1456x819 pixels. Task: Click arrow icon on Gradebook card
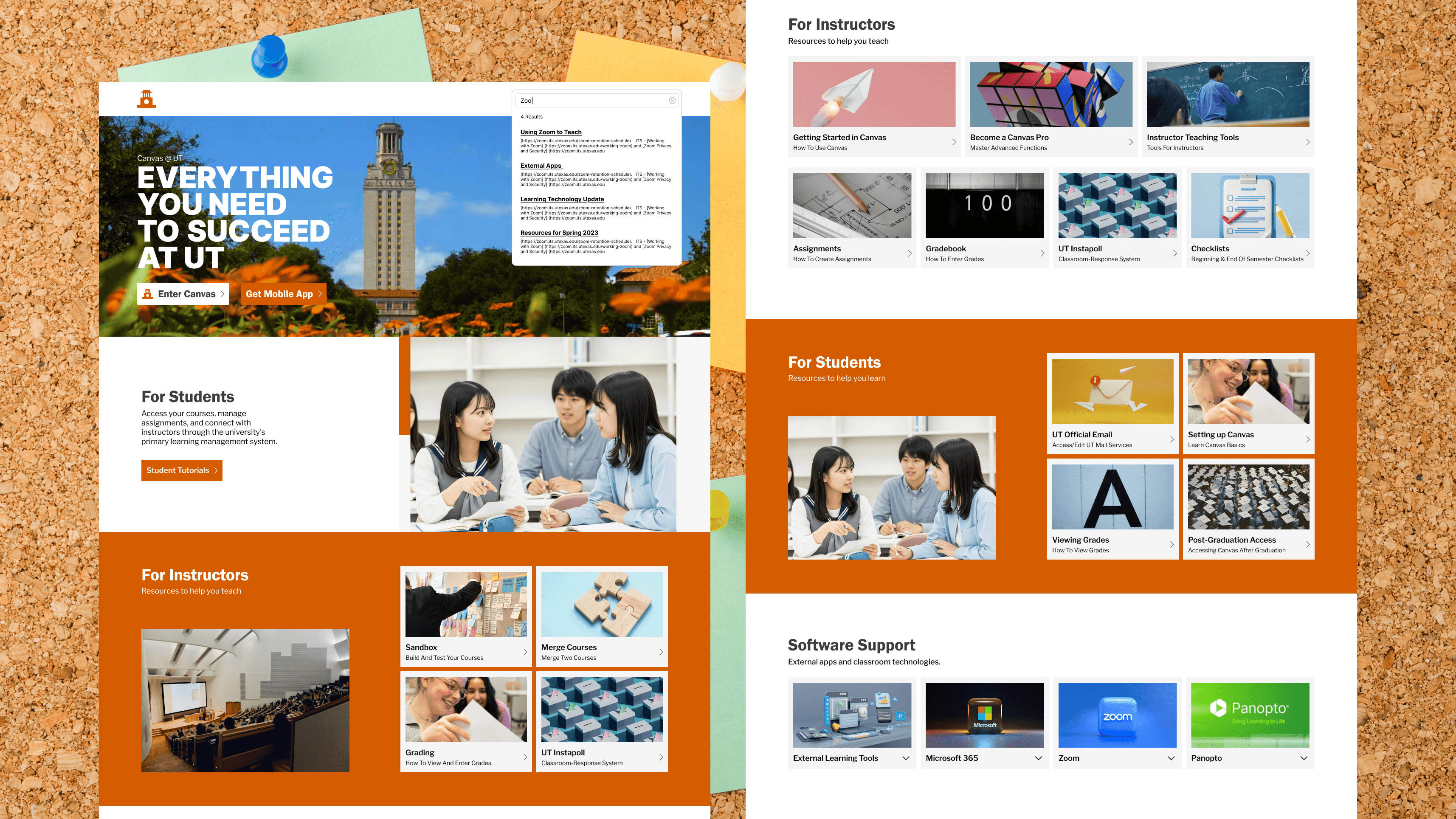(1042, 253)
